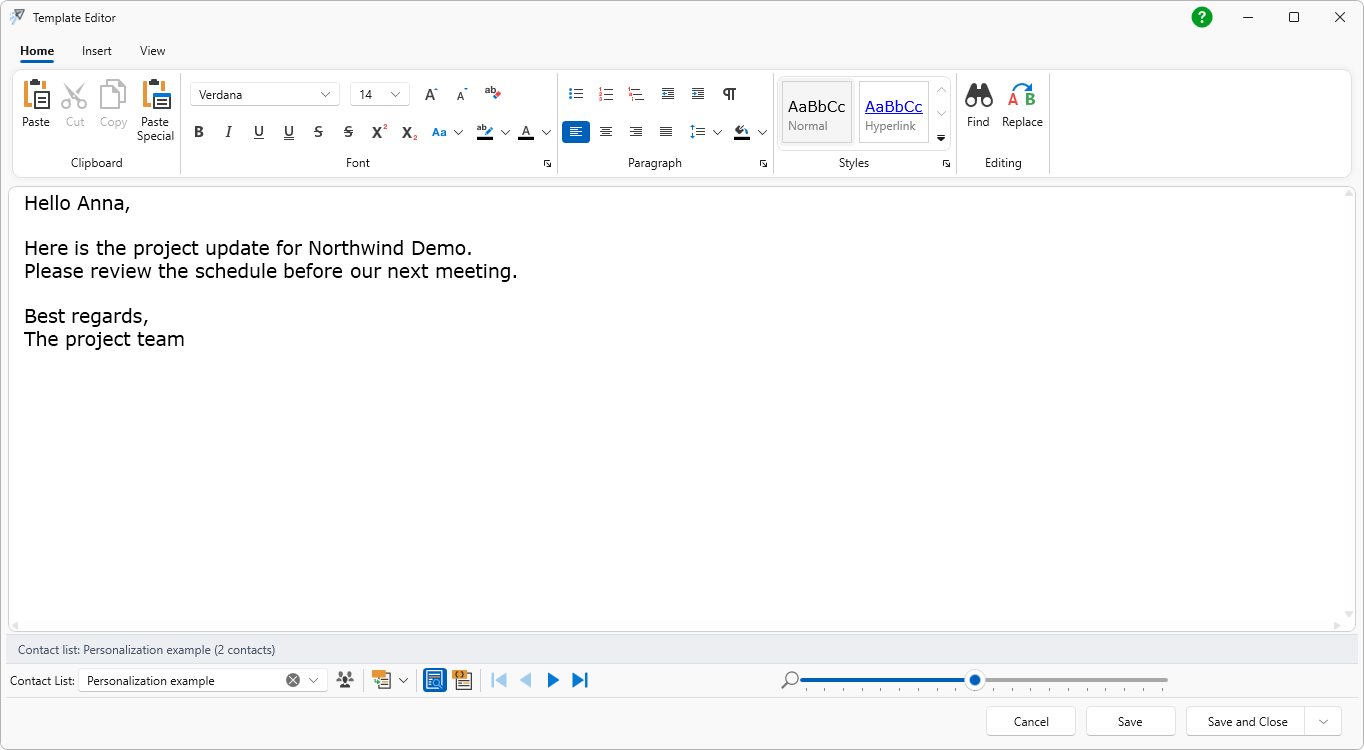Insert a bulleted list

pos(576,94)
